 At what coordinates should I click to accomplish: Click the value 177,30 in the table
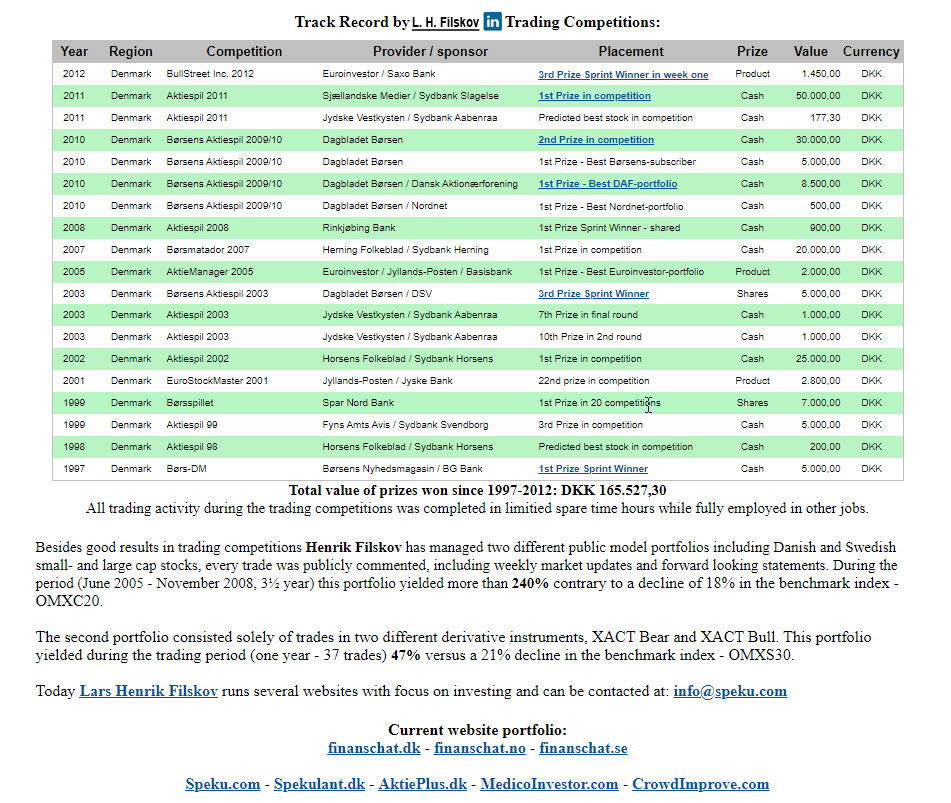point(825,118)
